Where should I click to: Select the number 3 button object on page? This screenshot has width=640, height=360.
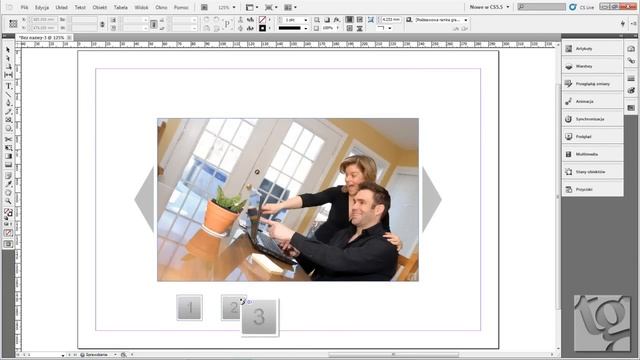pyautogui.click(x=259, y=317)
